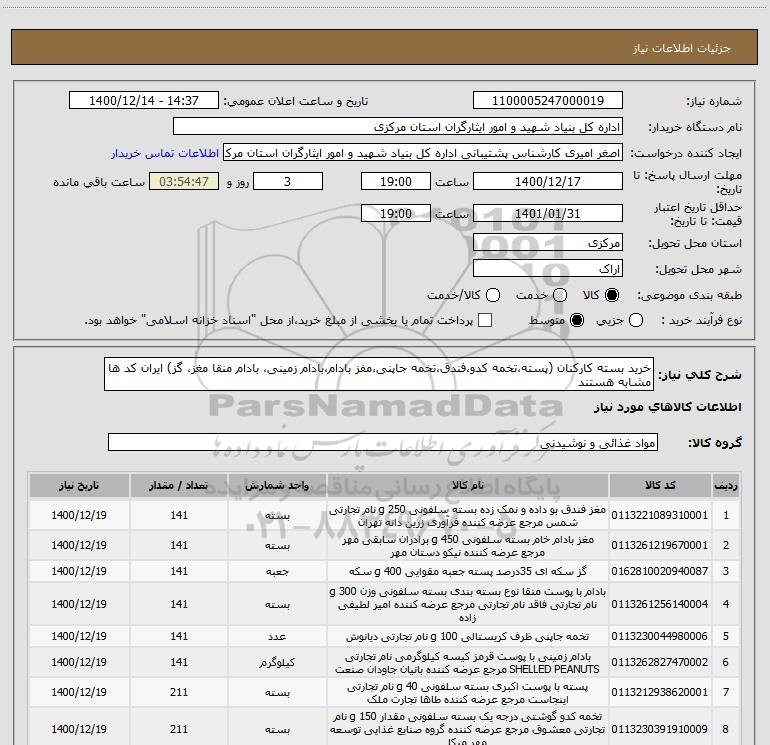Image resolution: width=770 pixels, height=745 pixels.
Task: Toggle the اسناد خزانه اسلامی payment checkbox
Action: pos(485,320)
